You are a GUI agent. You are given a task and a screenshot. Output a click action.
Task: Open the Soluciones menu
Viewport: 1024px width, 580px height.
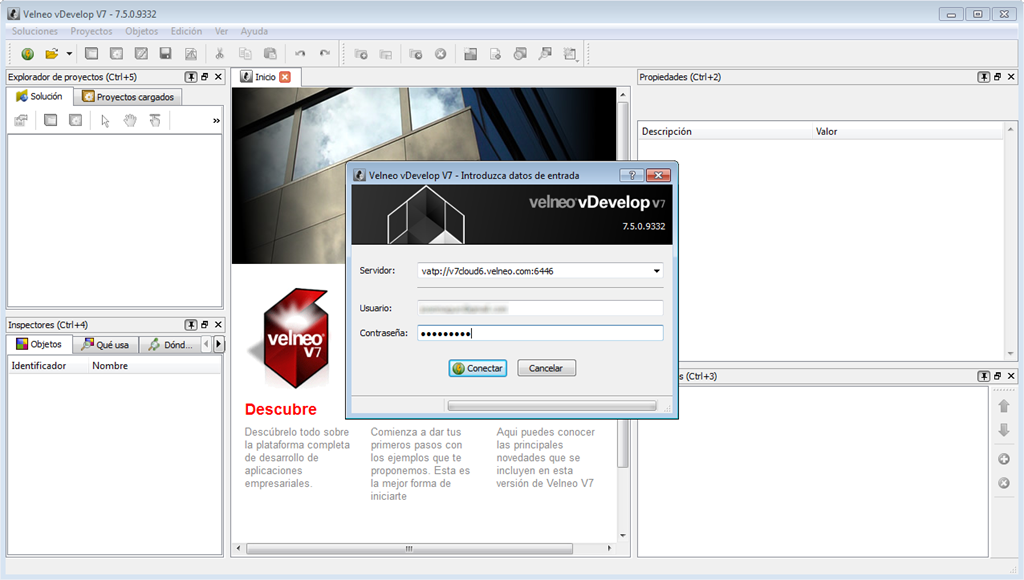35,31
